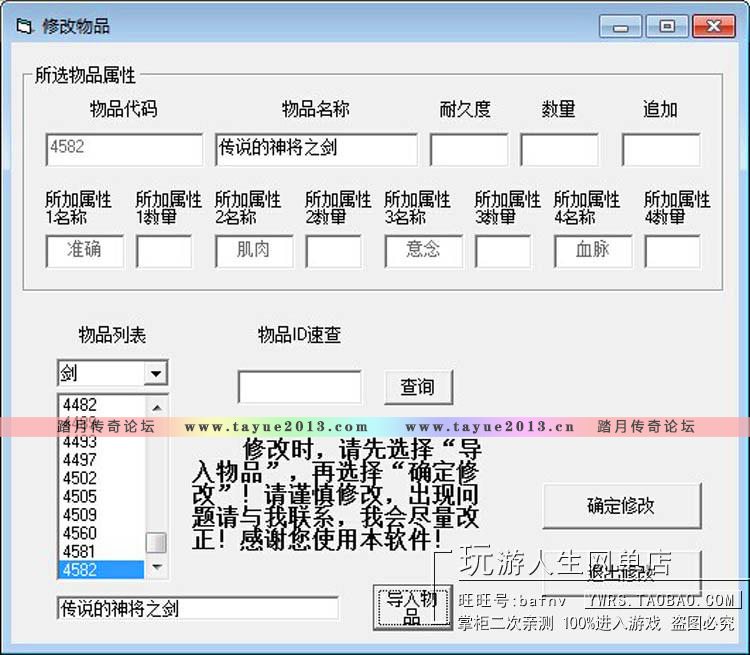This screenshot has width=750, height=655.
Task: Click the 修改物品 window title icon
Action: 24,26
